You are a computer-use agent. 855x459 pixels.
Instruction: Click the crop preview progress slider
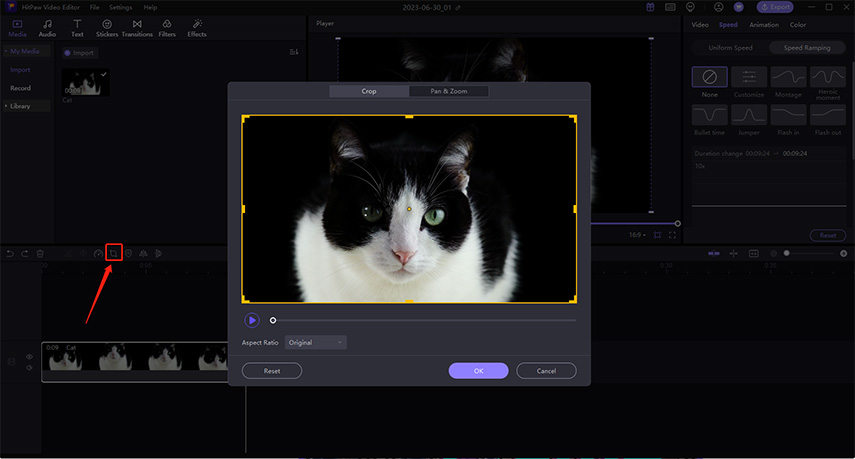coord(424,321)
